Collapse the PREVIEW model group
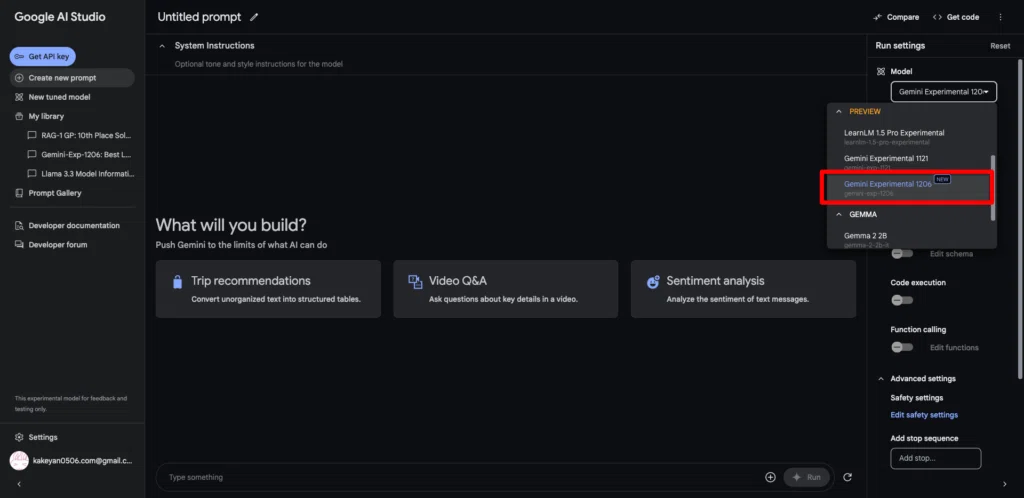This screenshot has height=498, width=1024. (x=839, y=112)
